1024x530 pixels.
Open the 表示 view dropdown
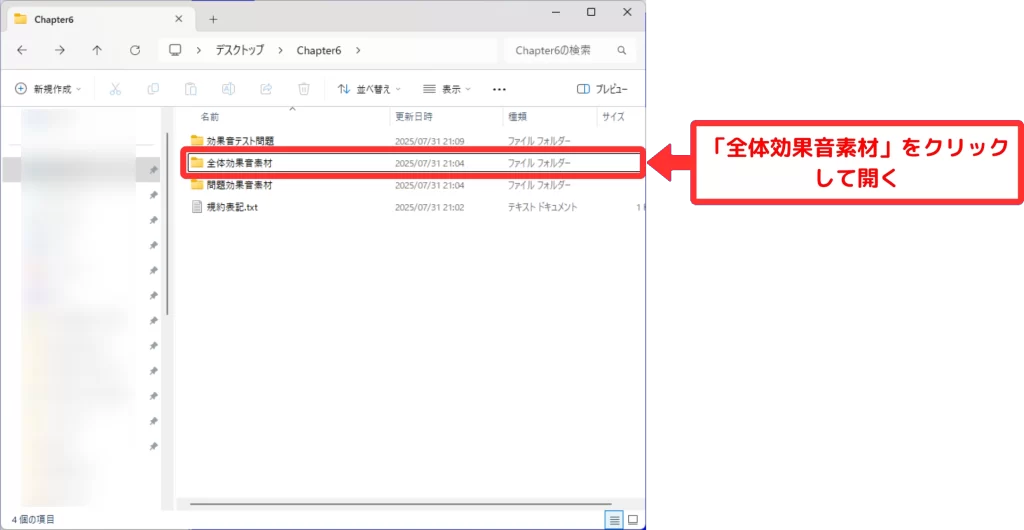point(447,89)
